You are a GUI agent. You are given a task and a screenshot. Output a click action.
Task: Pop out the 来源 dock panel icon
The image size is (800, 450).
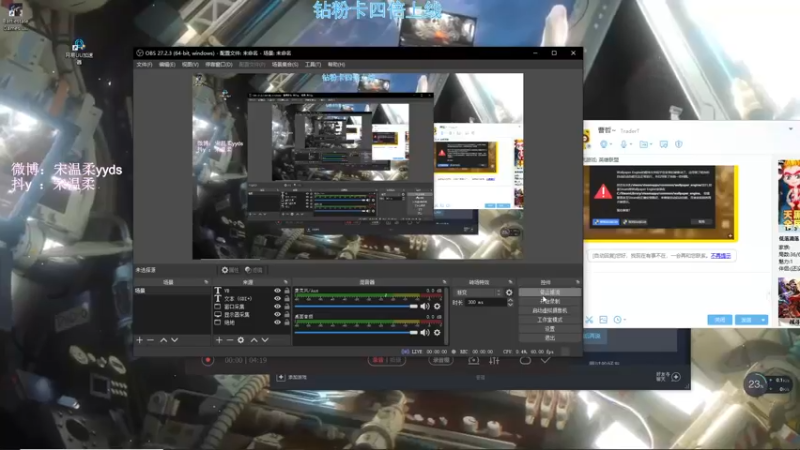(285, 282)
